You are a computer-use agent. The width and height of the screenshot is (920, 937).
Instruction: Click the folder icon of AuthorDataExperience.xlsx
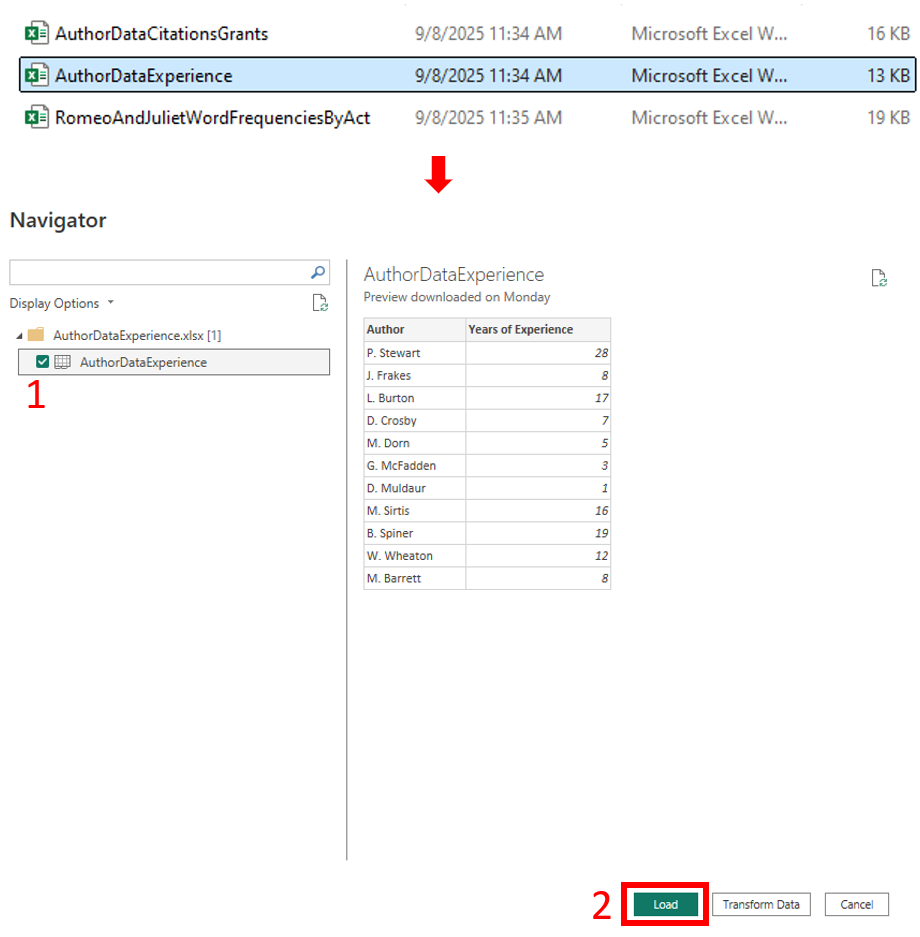coord(36,335)
